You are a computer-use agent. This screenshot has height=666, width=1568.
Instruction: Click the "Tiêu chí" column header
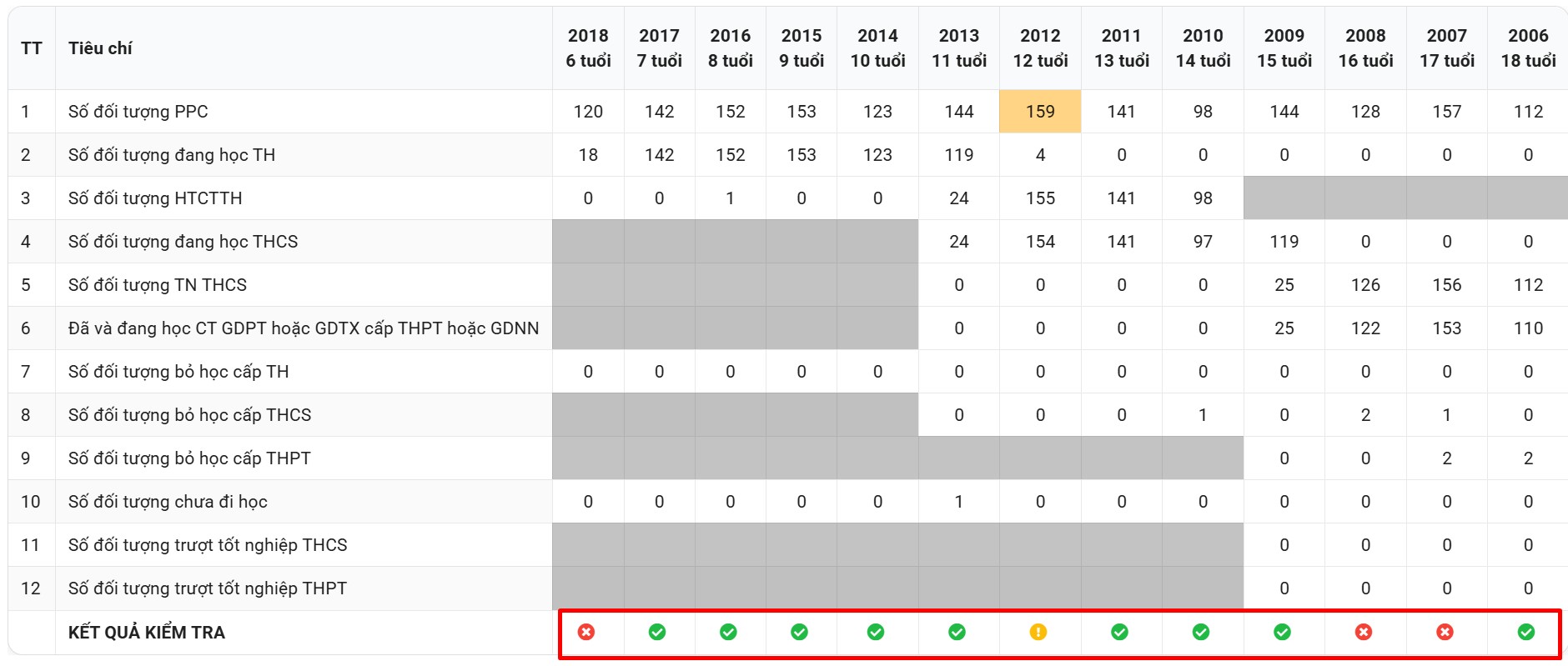(100, 48)
